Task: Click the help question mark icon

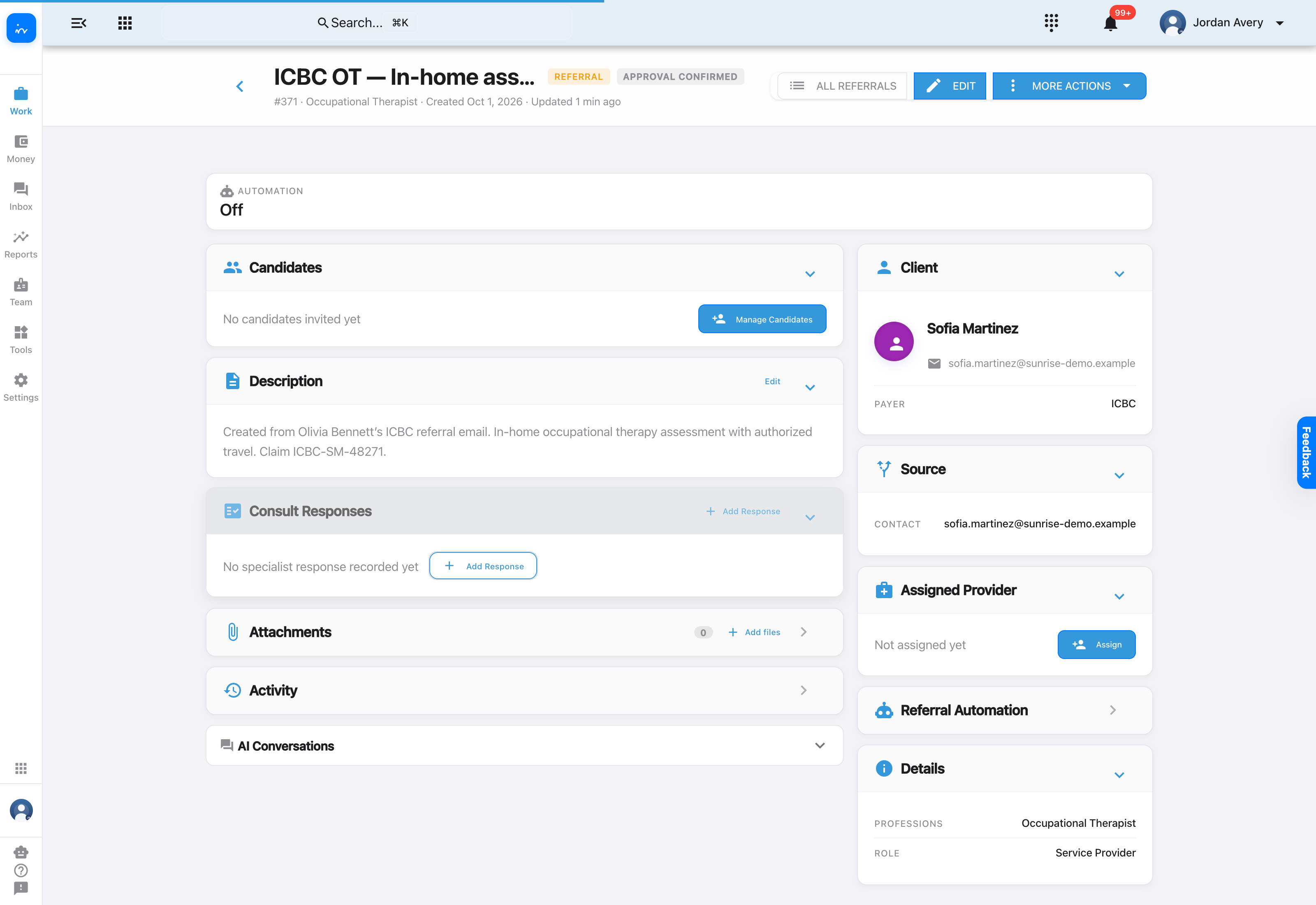Action: (x=21, y=870)
